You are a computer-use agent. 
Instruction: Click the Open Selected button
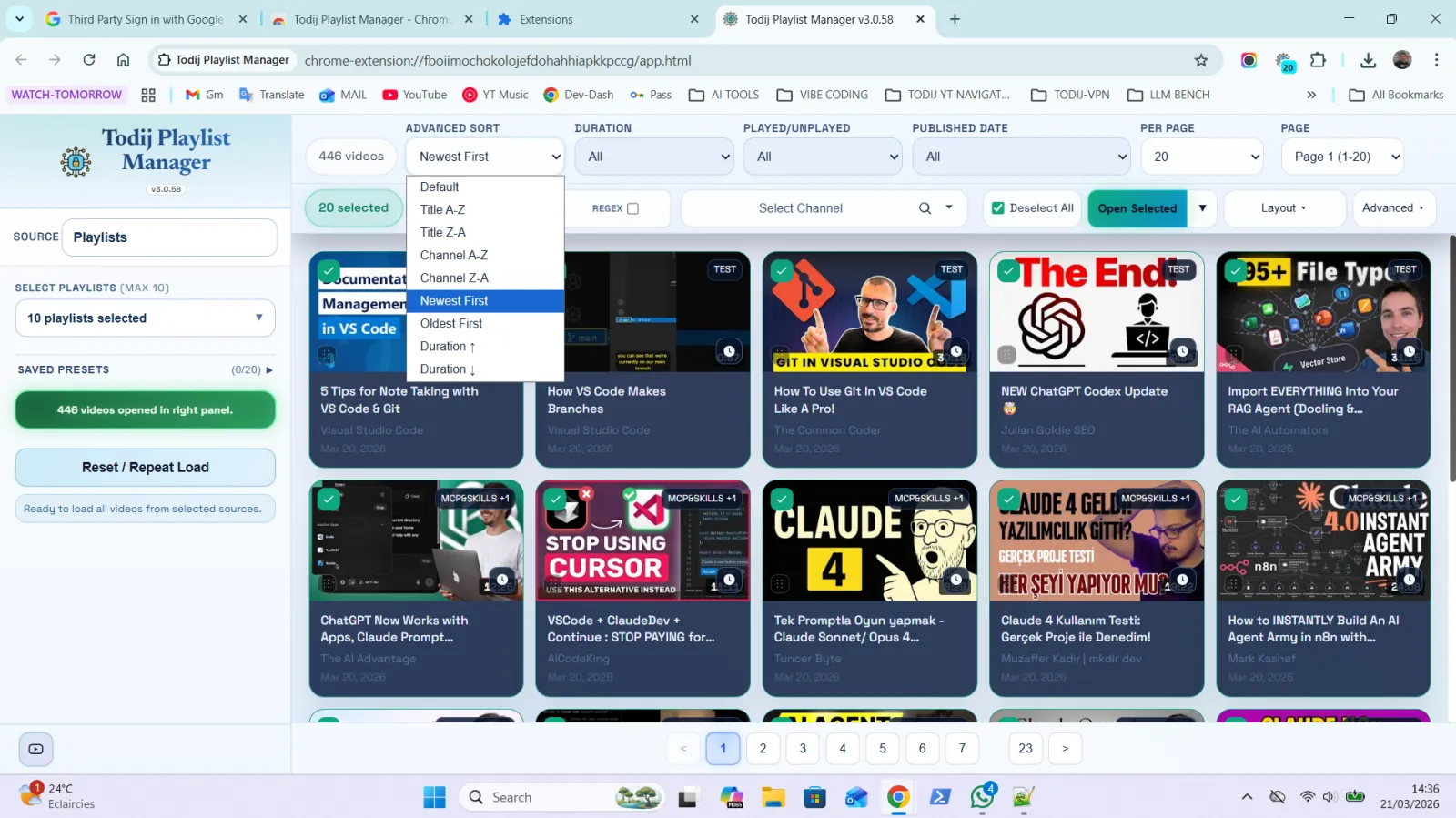pos(1137,208)
